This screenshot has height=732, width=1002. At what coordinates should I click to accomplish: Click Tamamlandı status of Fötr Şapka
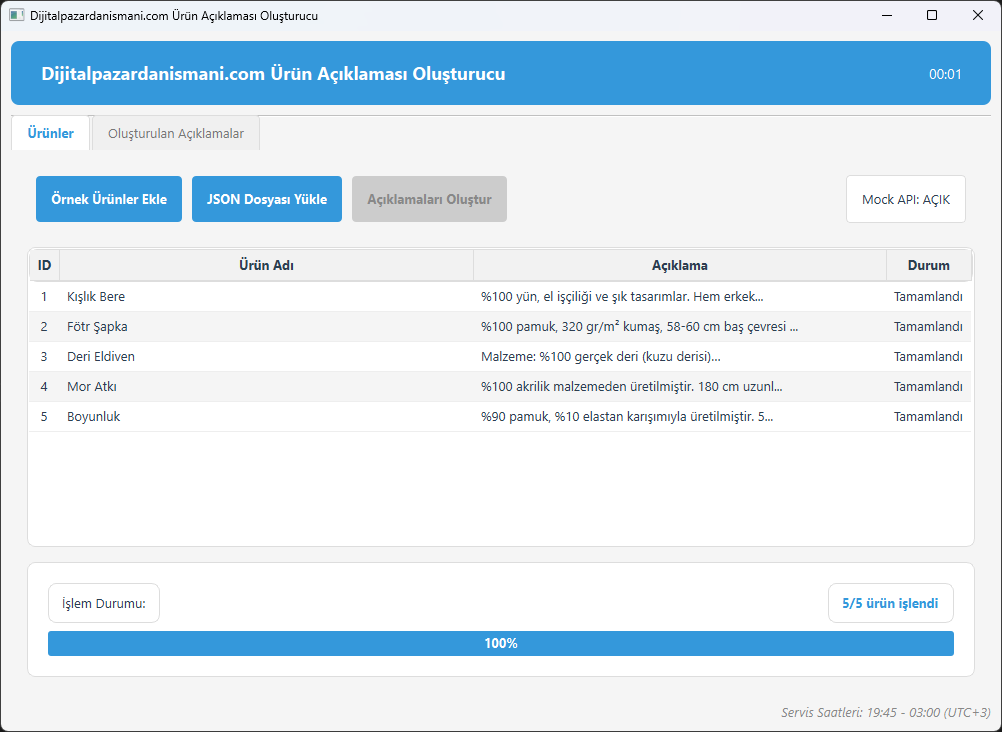pyautogui.click(x=928, y=327)
